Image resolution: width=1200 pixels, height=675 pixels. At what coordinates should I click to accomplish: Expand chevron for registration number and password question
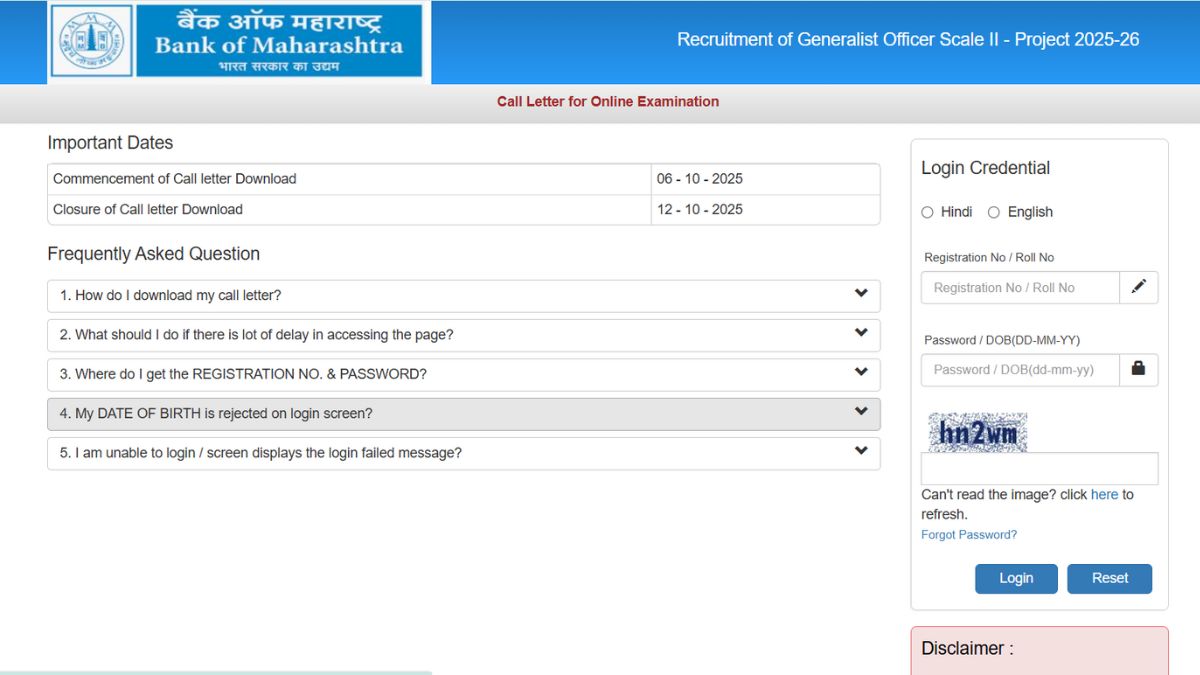[861, 372]
